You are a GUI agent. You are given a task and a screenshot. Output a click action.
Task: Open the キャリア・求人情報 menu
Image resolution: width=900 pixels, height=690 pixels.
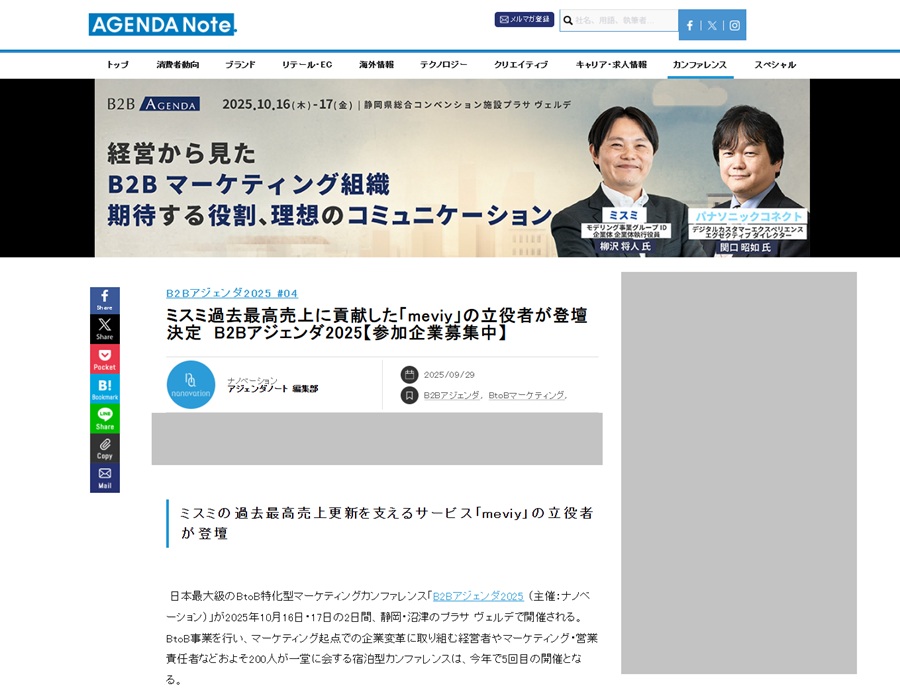611,64
